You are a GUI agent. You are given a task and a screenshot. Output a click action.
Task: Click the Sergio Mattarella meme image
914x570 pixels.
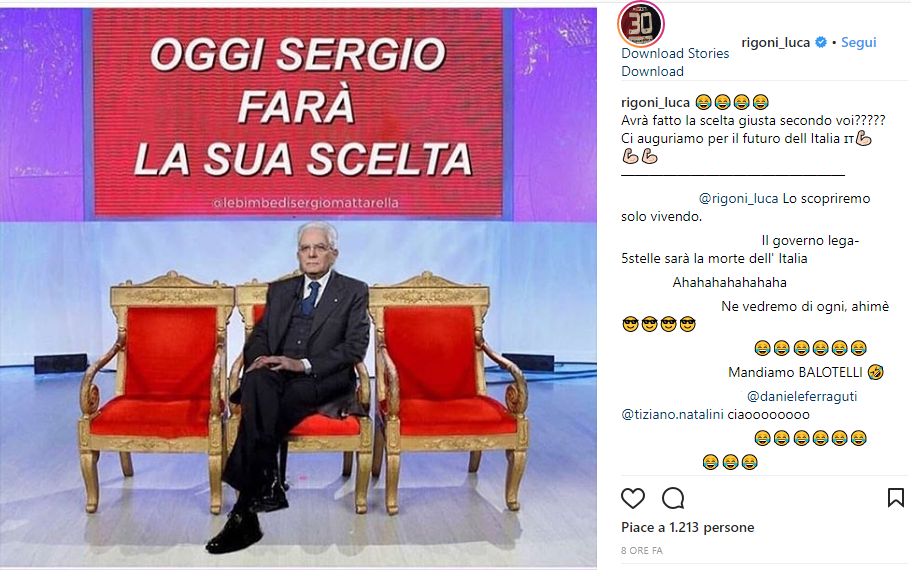298,287
